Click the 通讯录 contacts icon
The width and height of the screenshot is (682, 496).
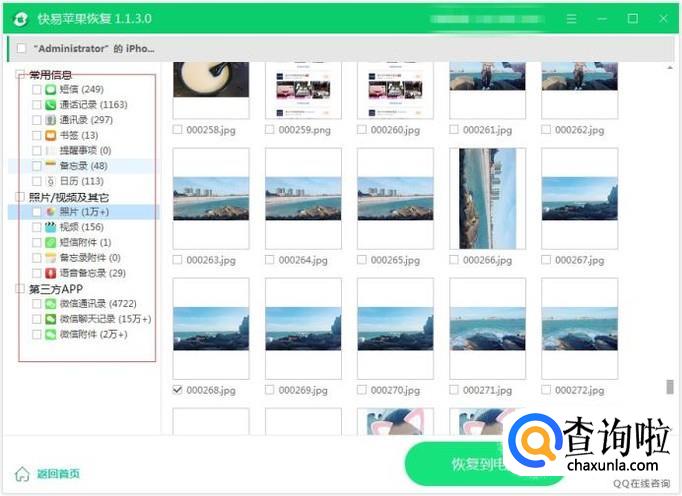pos(50,120)
